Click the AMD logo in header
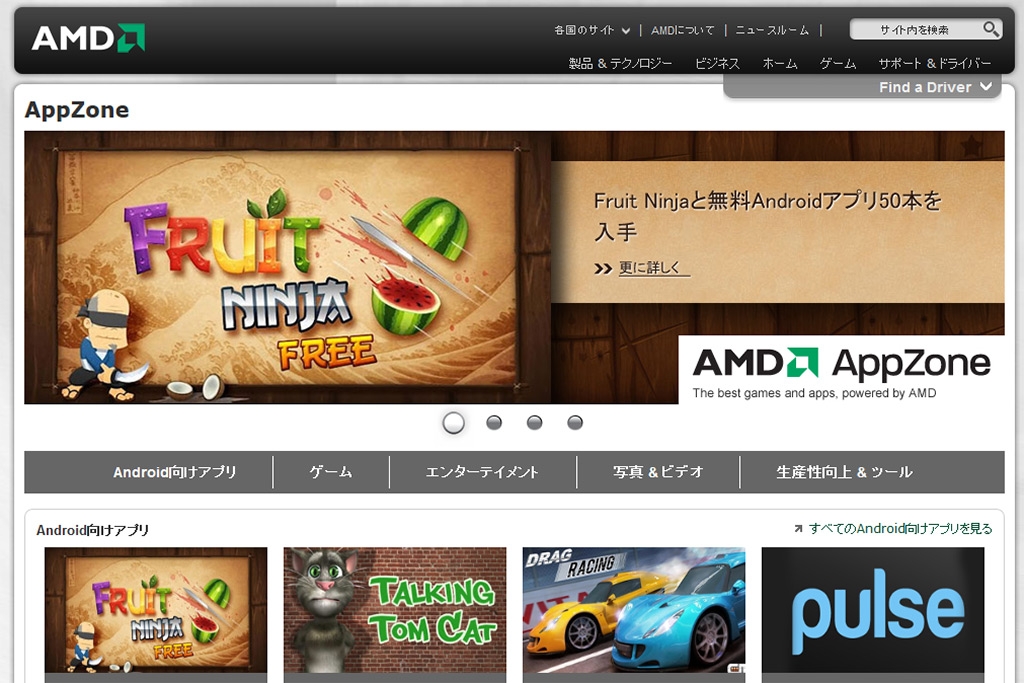 (88, 38)
